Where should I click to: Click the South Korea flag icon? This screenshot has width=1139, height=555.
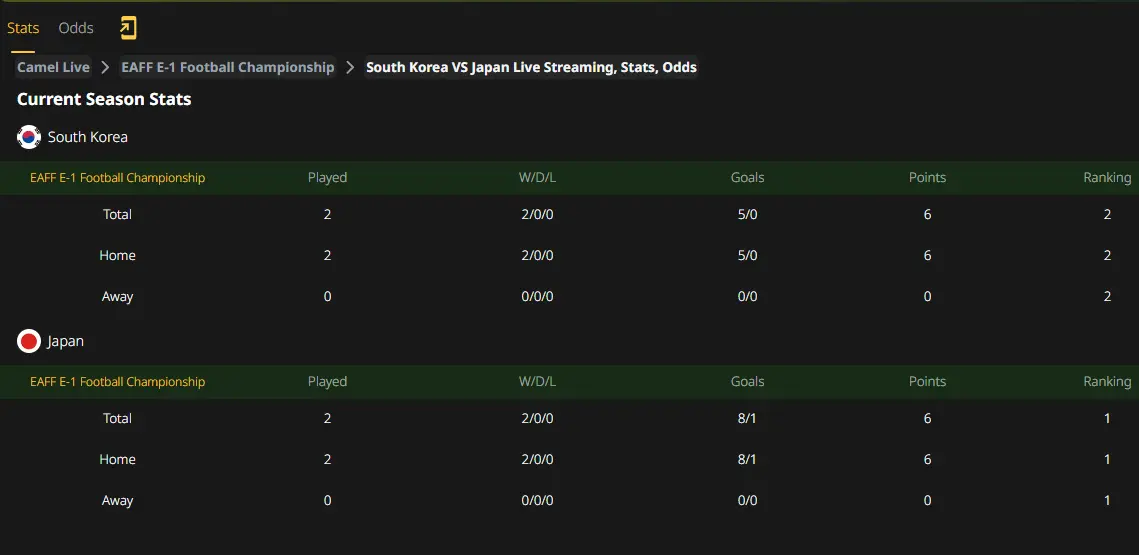pos(29,137)
